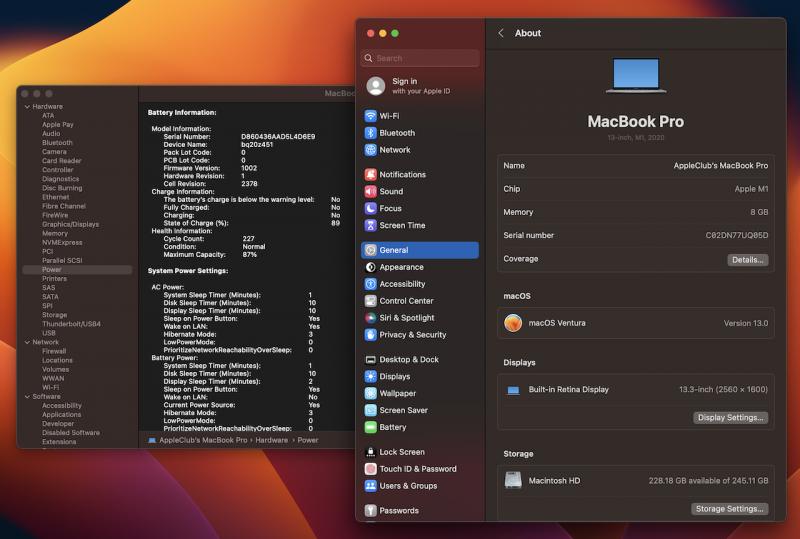
Task: Select Power in System Information sidebar
Action: pyautogui.click(x=77, y=270)
